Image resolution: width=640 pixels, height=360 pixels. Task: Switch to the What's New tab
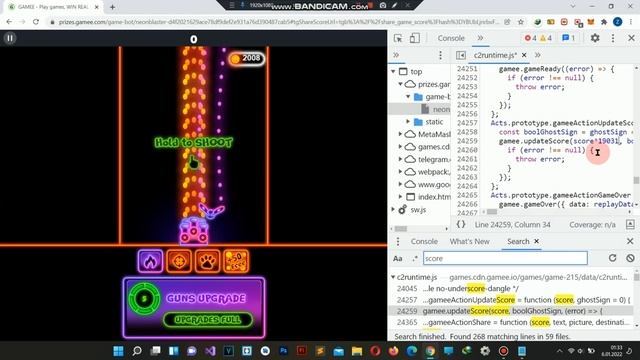[469, 241]
